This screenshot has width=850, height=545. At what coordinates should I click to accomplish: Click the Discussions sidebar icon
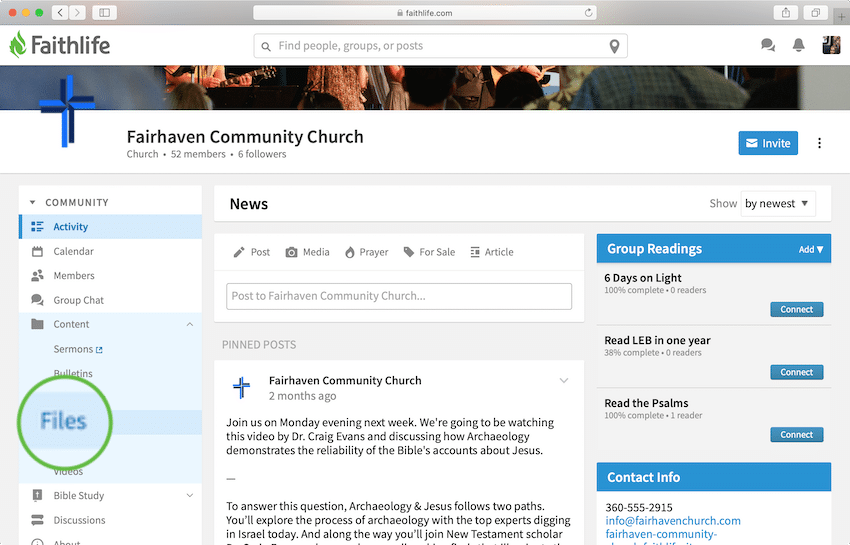(37, 520)
